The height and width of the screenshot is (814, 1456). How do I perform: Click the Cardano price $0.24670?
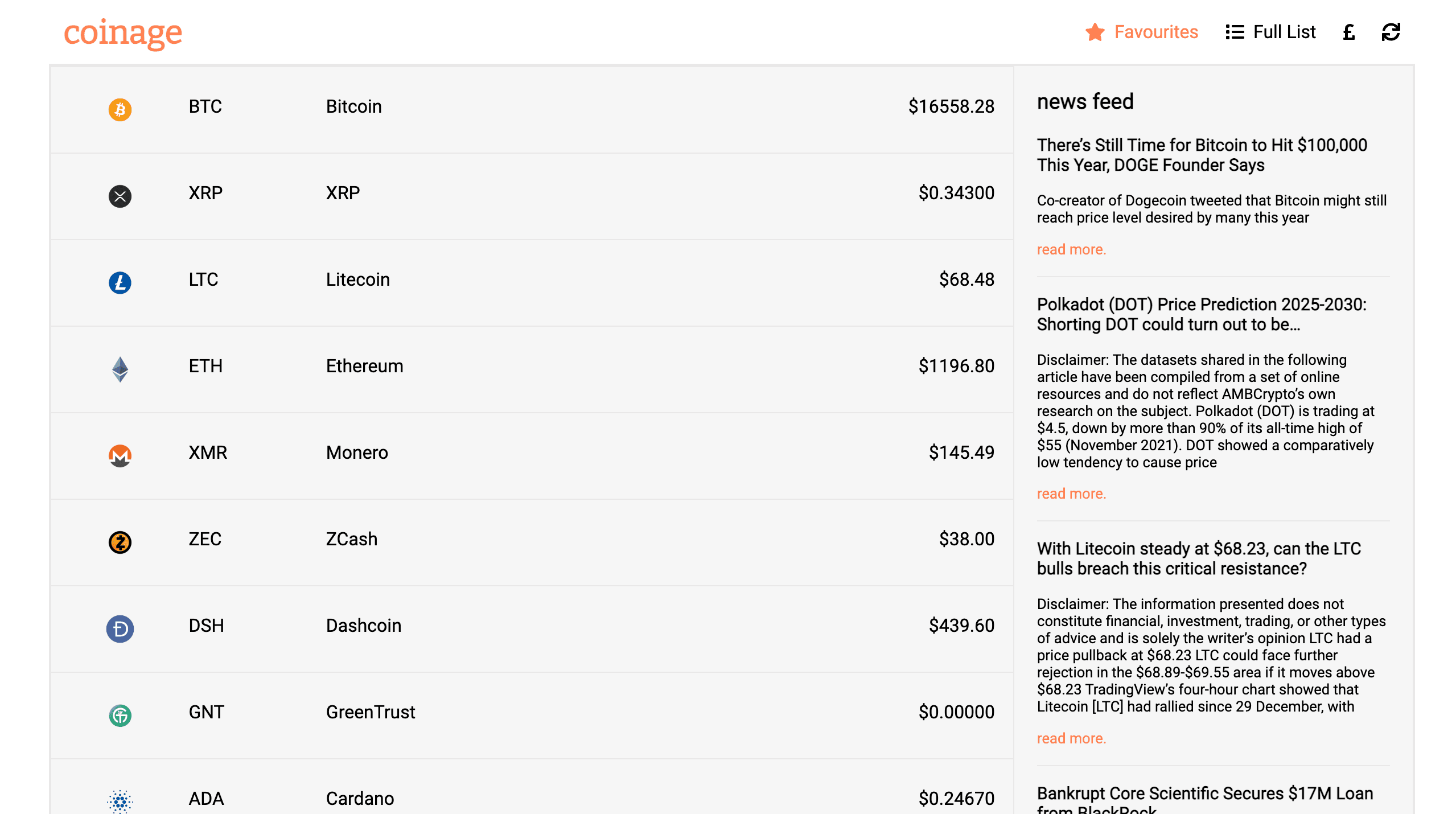[956, 799]
